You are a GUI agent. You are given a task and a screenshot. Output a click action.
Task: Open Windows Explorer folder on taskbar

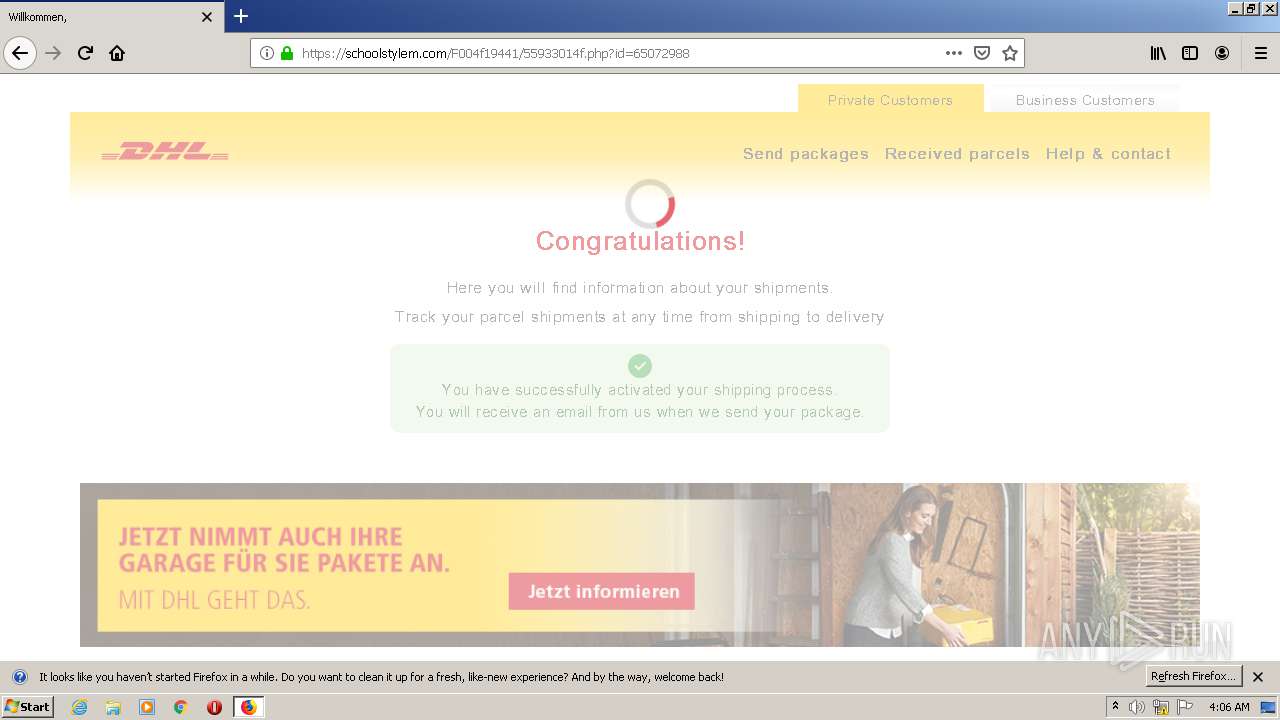coord(113,707)
